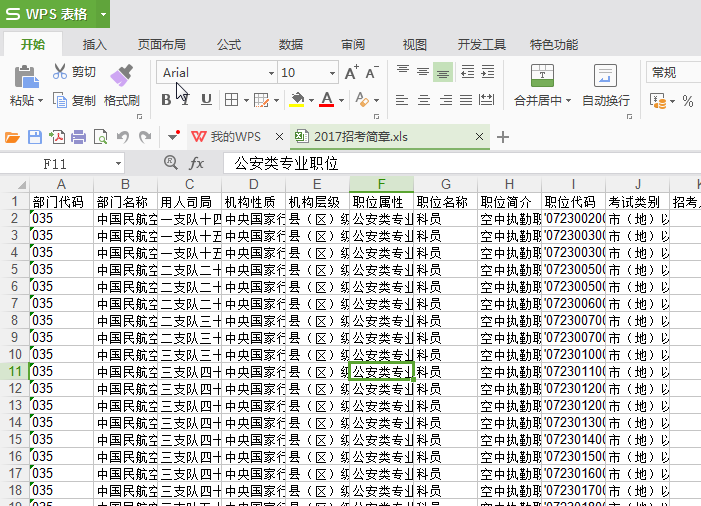Expand borders dropdown arrow
This screenshot has width=701, height=506.
[246, 100]
